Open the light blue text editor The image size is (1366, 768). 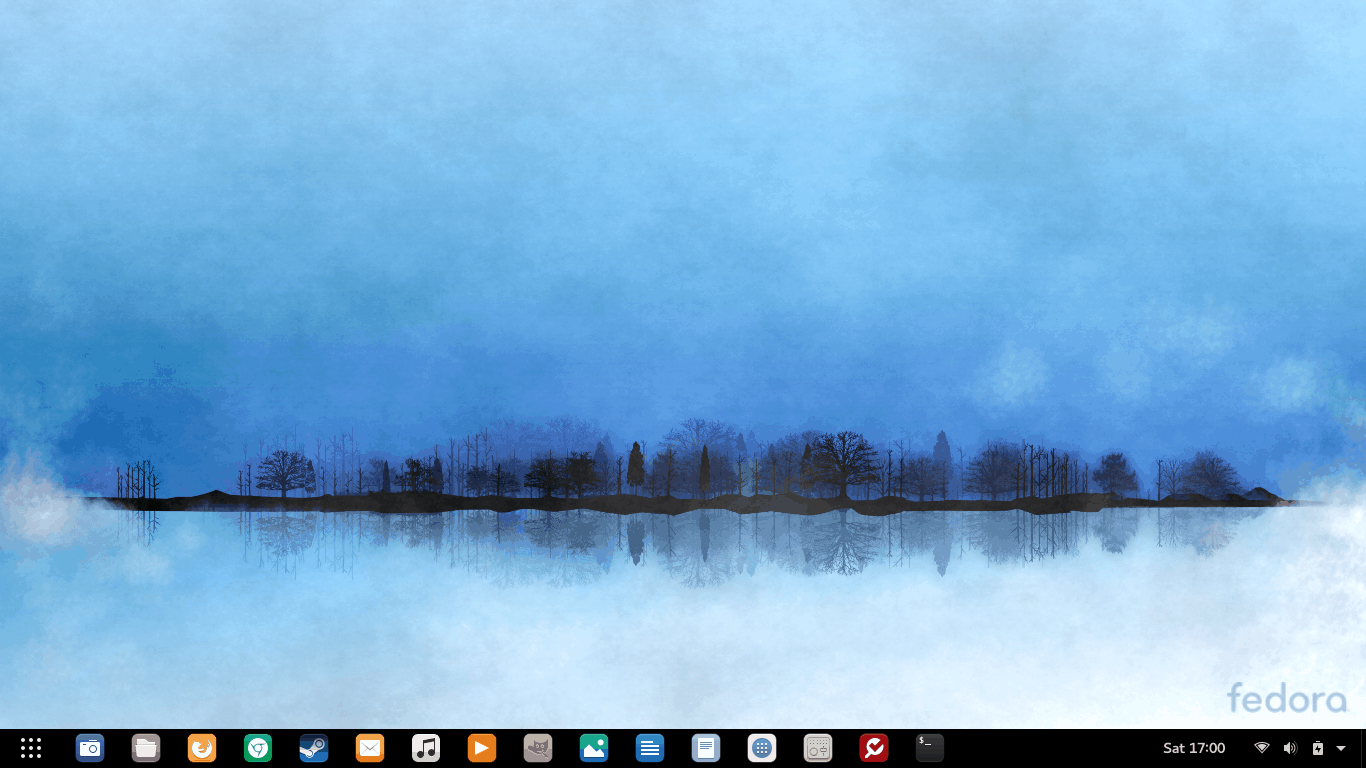(x=706, y=748)
